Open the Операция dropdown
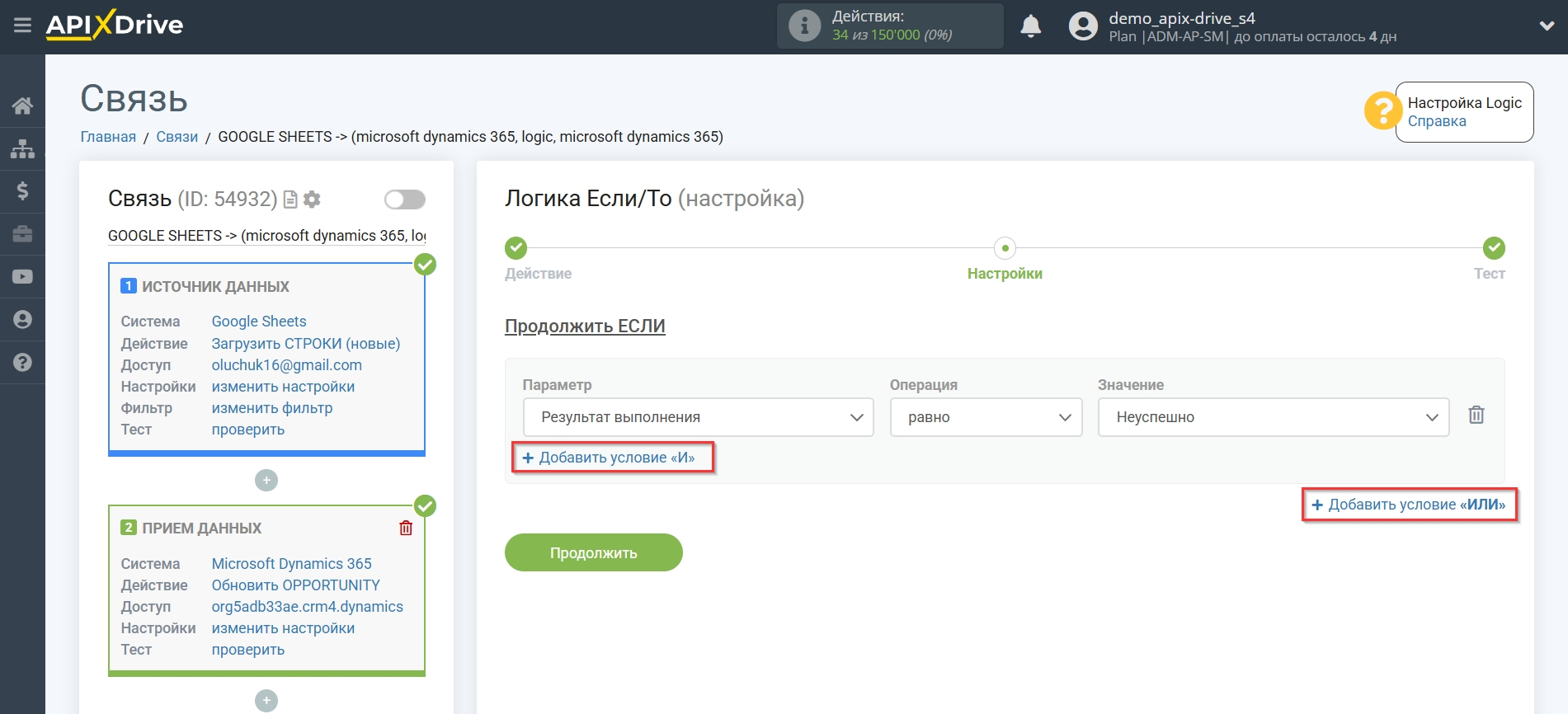The width and height of the screenshot is (1568, 714). click(x=986, y=417)
